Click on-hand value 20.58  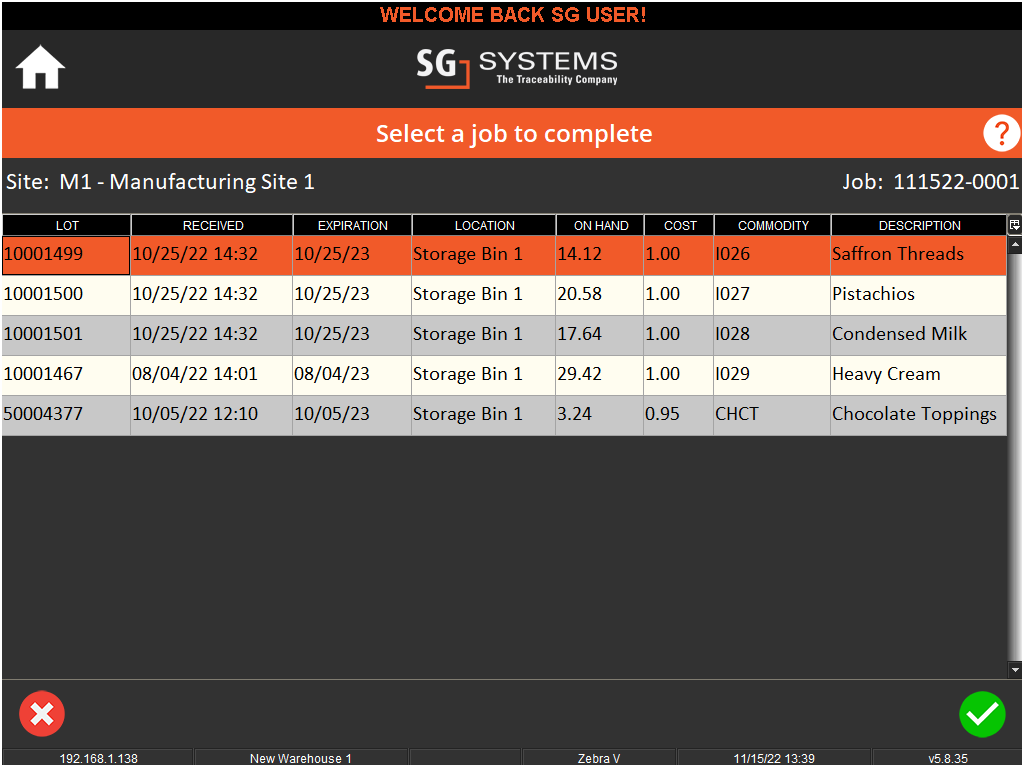[x=600, y=295]
